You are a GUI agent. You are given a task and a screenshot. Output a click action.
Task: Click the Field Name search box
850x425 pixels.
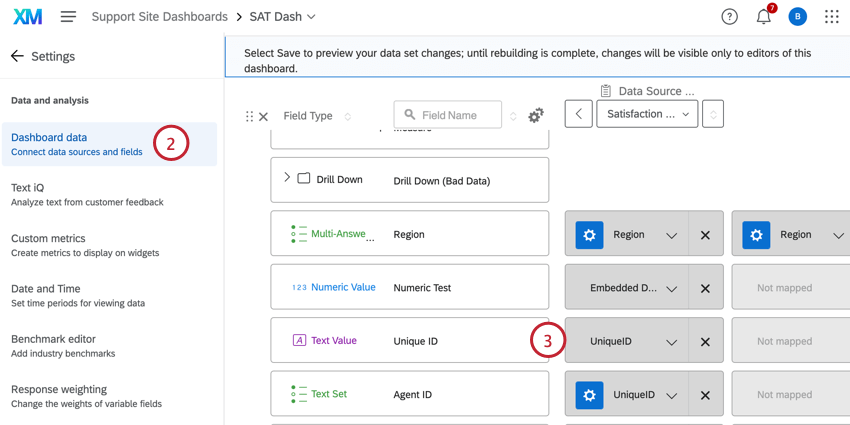pyautogui.click(x=448, y=115)
